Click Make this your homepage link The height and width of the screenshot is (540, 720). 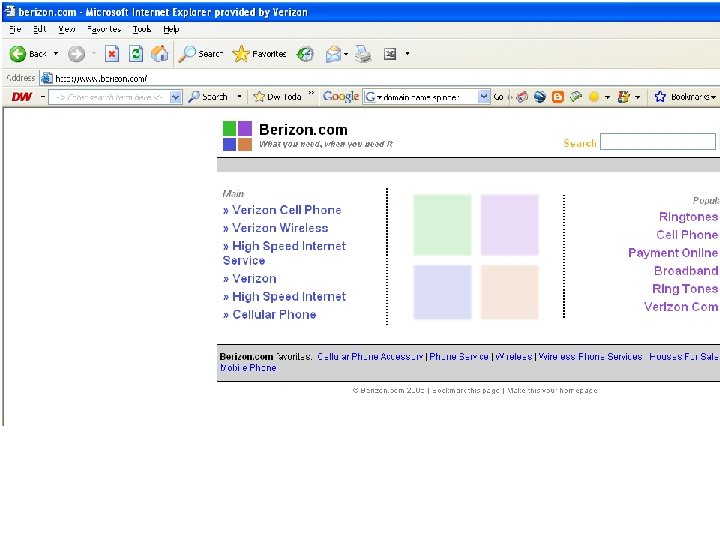552,390
